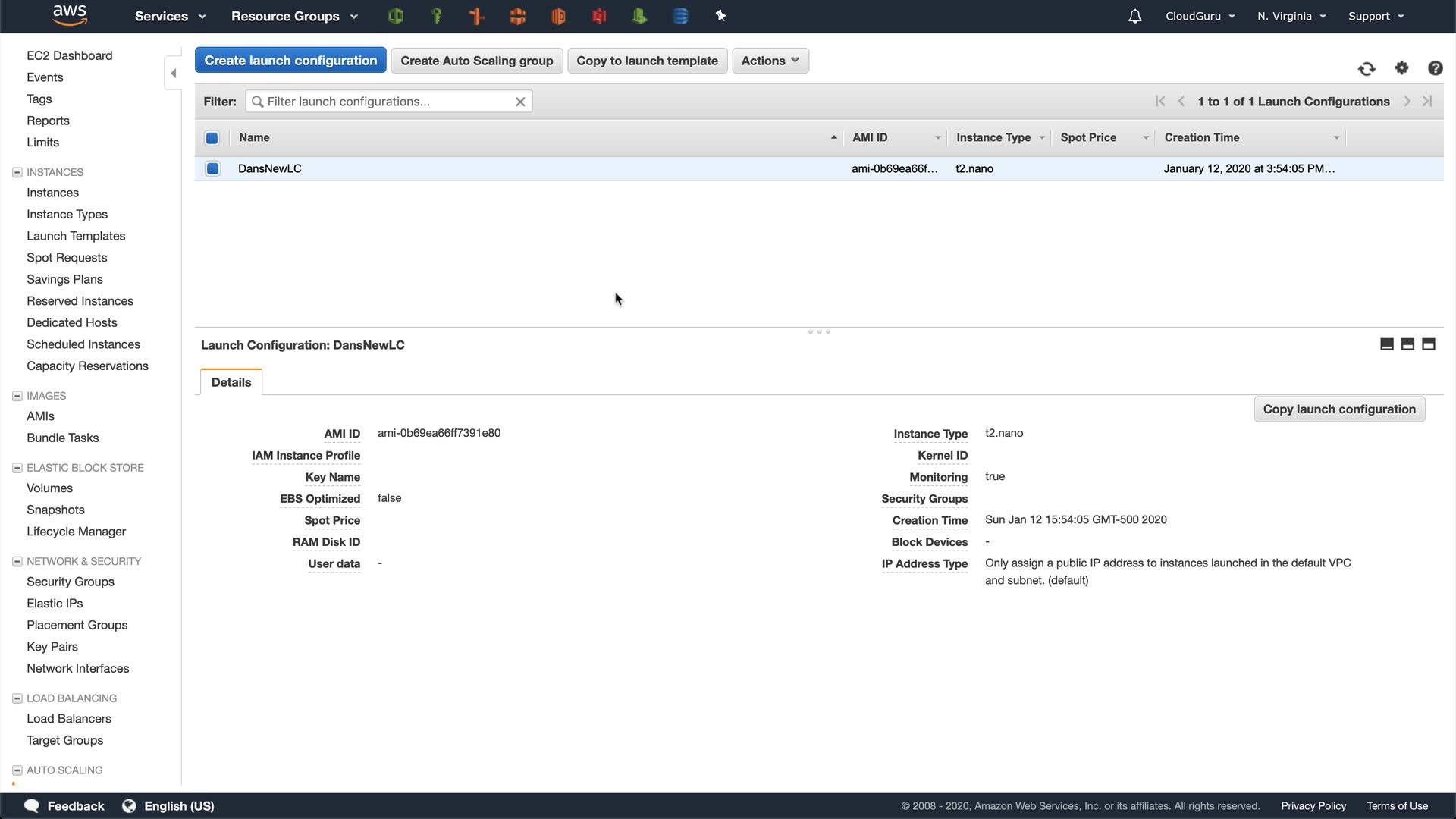Click Create launch configuration button
1456x819 pixels.
[290, 61]
